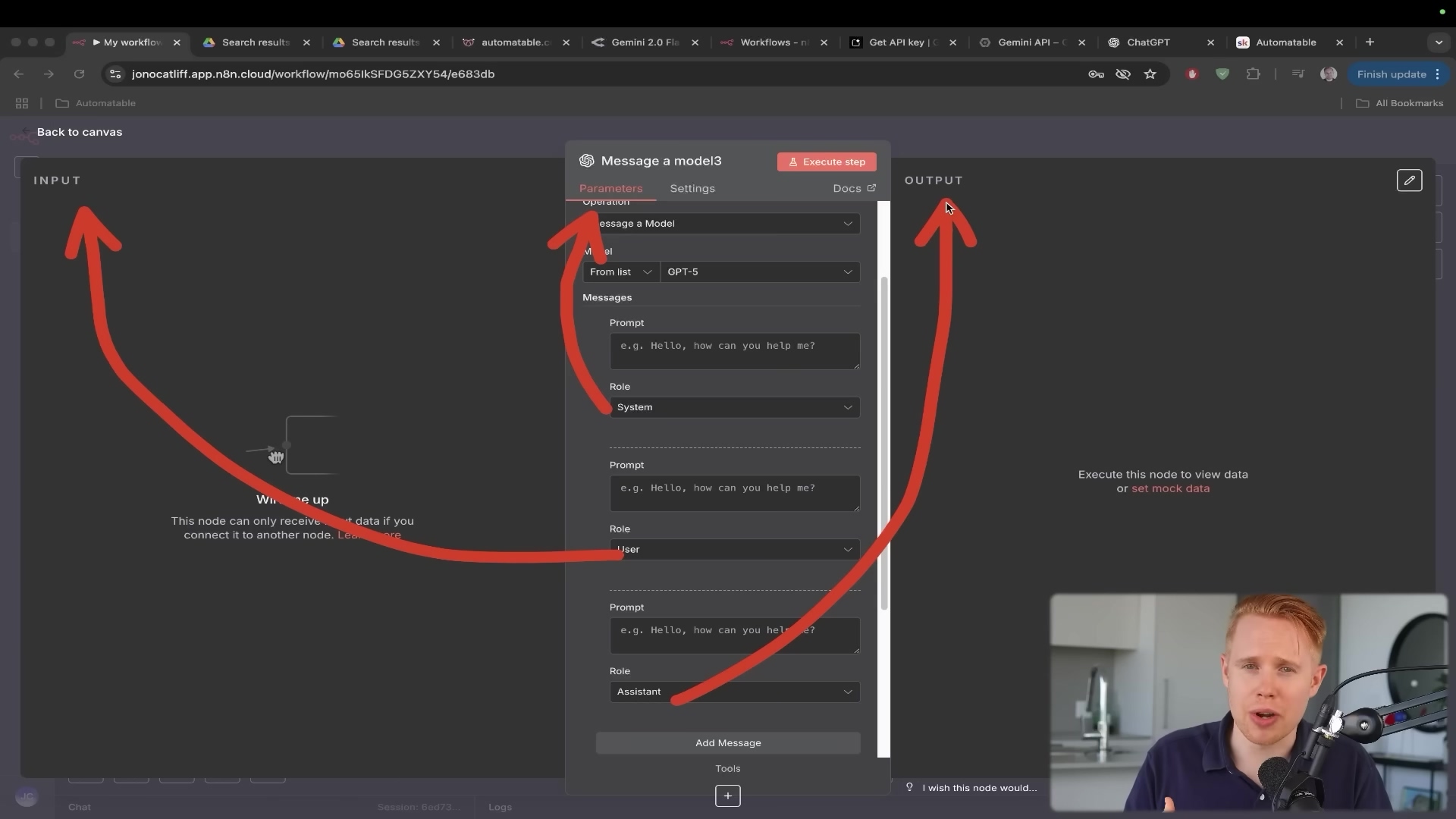Click the prompt field above Assistant role
The image size is (1456, 819).
click(735, 635)
